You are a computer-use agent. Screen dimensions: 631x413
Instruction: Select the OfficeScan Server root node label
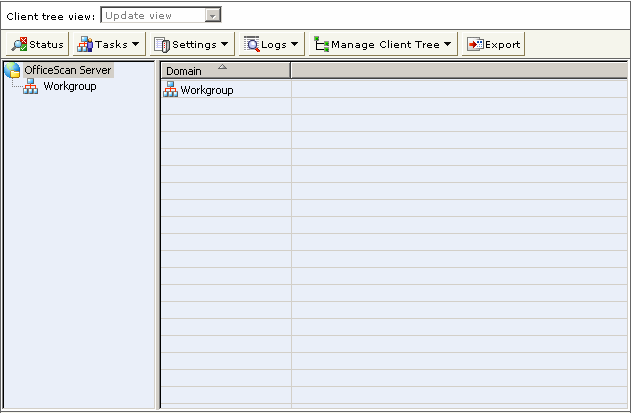68,70
